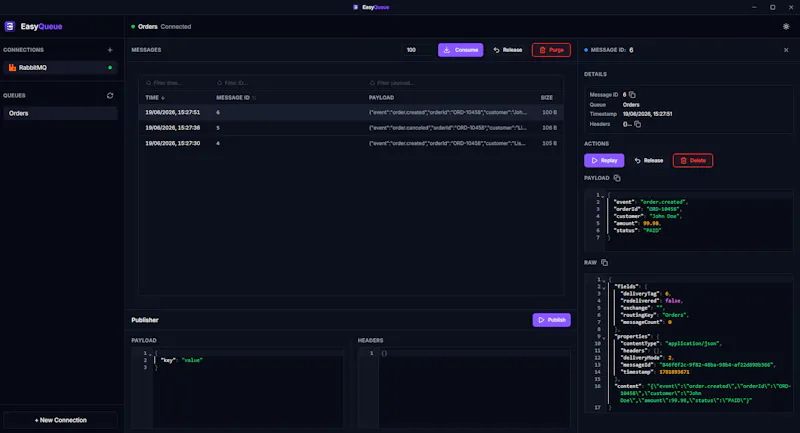Sort messages by the Time column

tap(155, 97)
